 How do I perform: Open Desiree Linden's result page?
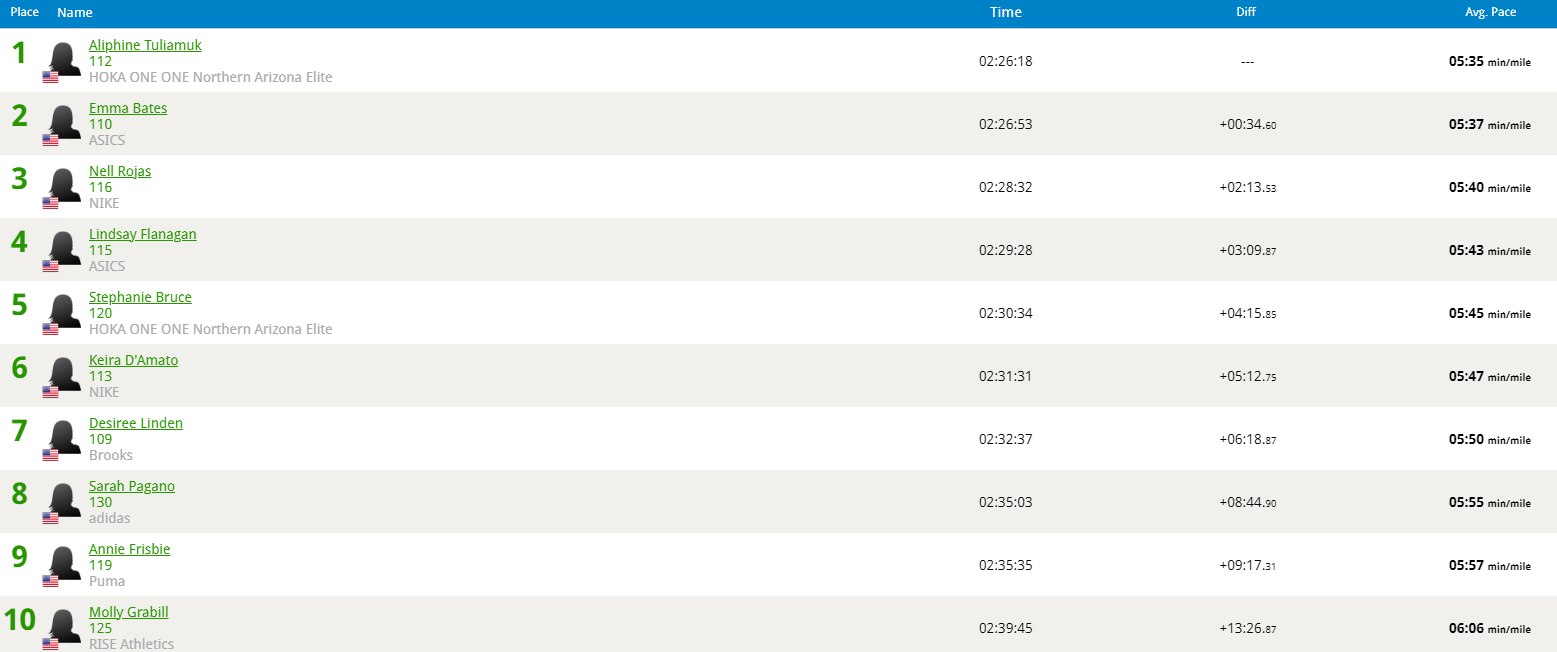click(136, 423)
